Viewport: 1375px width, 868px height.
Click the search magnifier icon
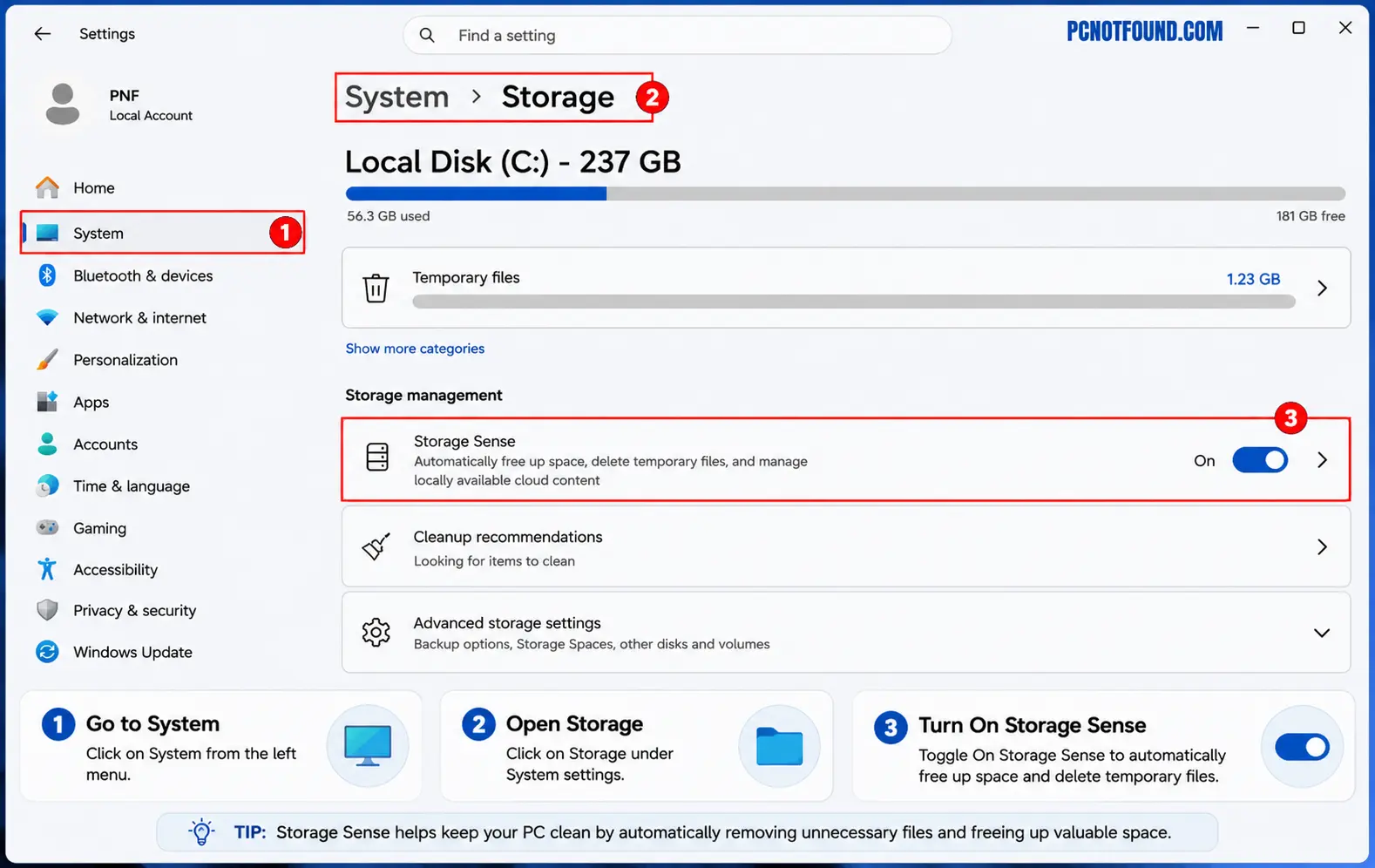click(x=427, y=35)
